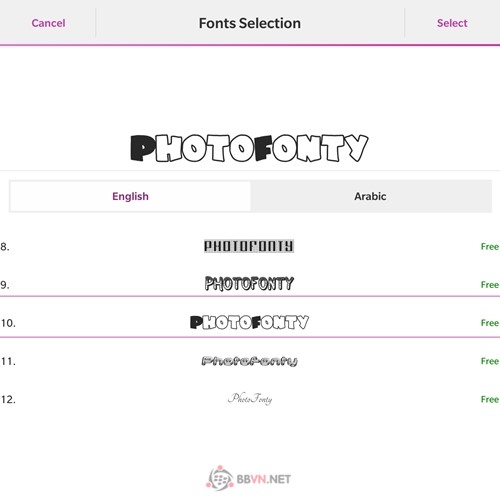Click the number 10 list index

click(8, 323)
